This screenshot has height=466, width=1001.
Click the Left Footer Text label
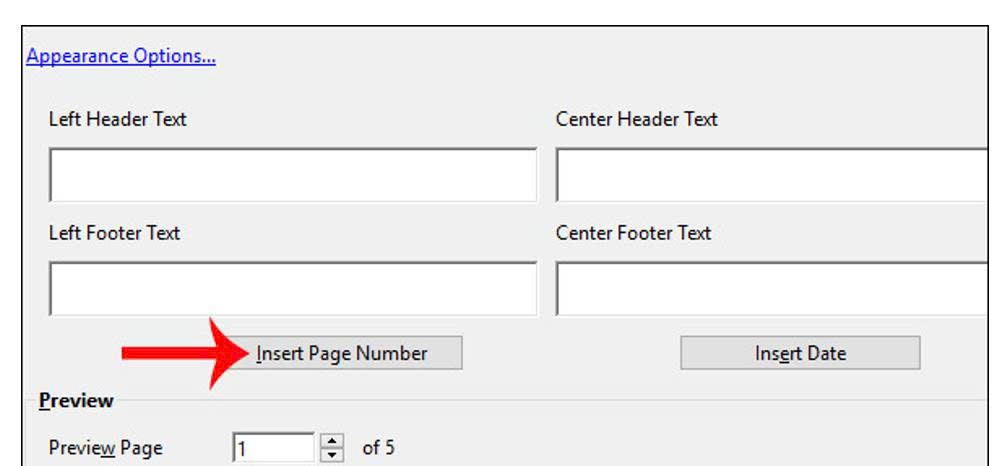tap(114, 233)
